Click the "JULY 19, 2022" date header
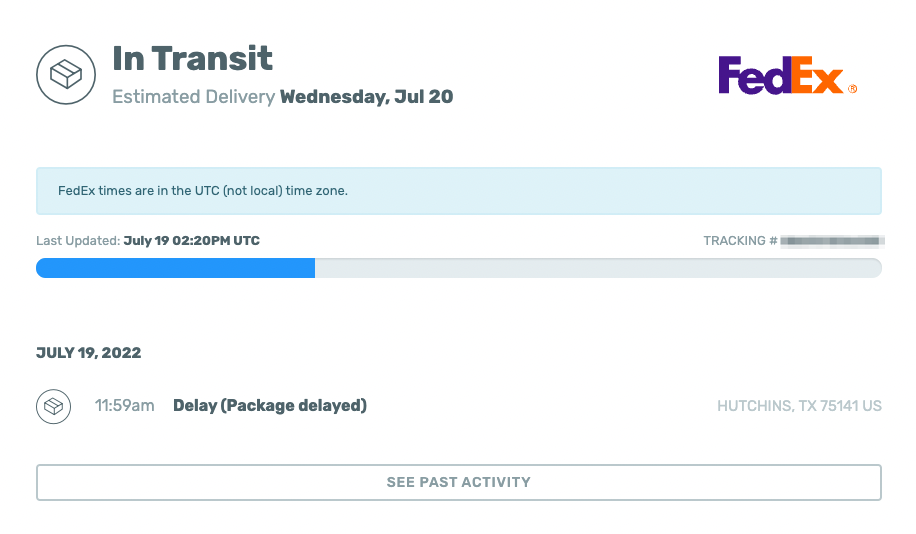The width and height of the screenshot is (916, 534). (88, 353)
